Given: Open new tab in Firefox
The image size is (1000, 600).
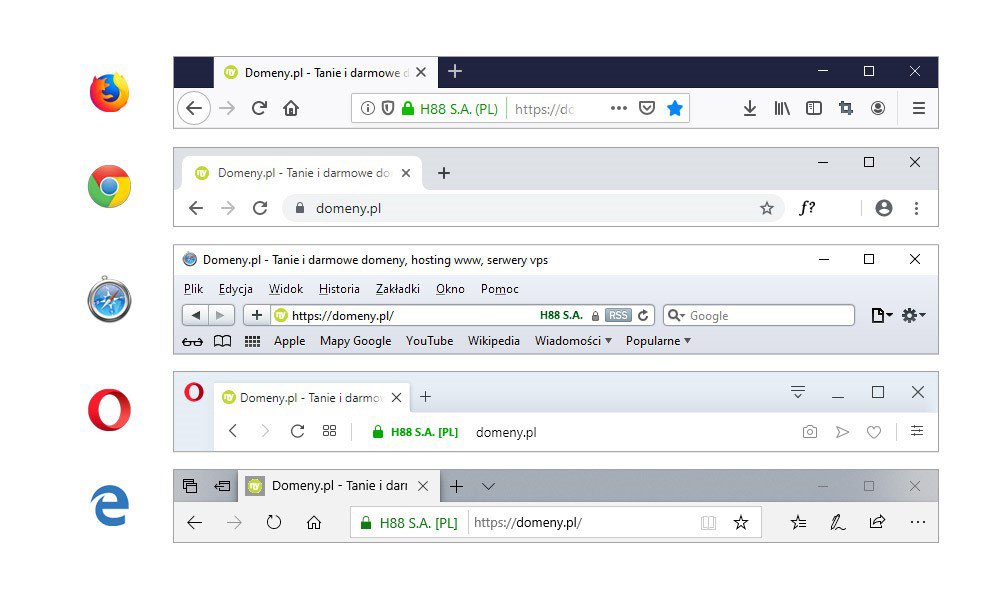Looking at the screenshot, I should click(x=455, y=71).
